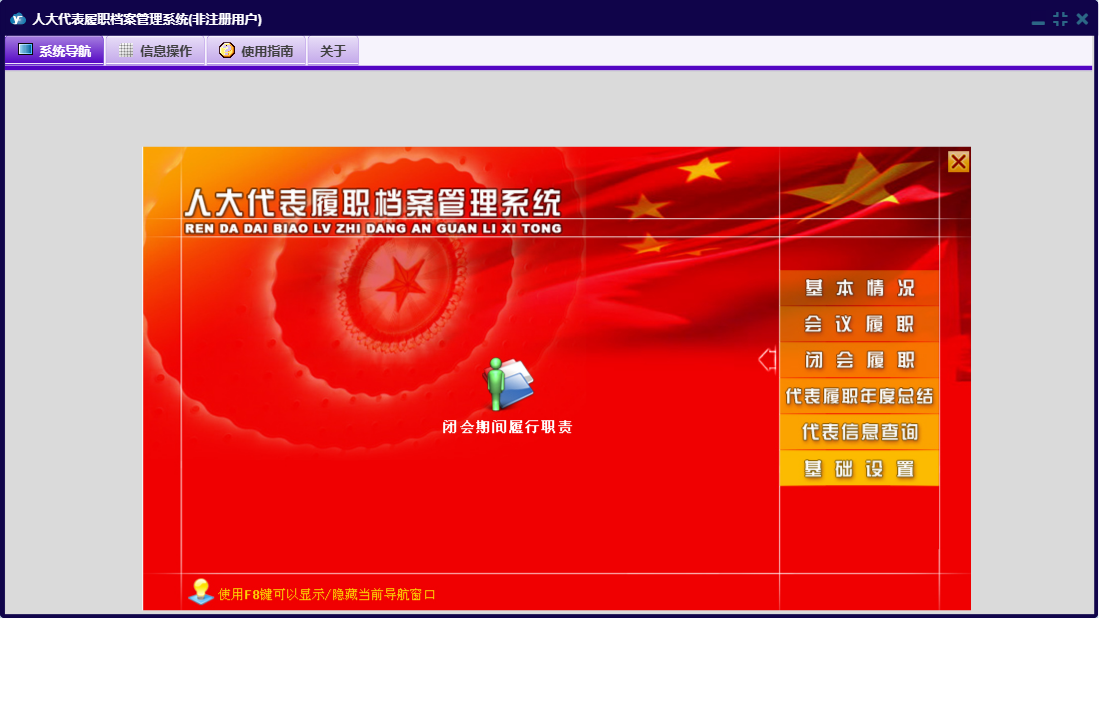Switch to the 系统导航 tab
The image size is (1099, 723).
click(x=55, y=50)
